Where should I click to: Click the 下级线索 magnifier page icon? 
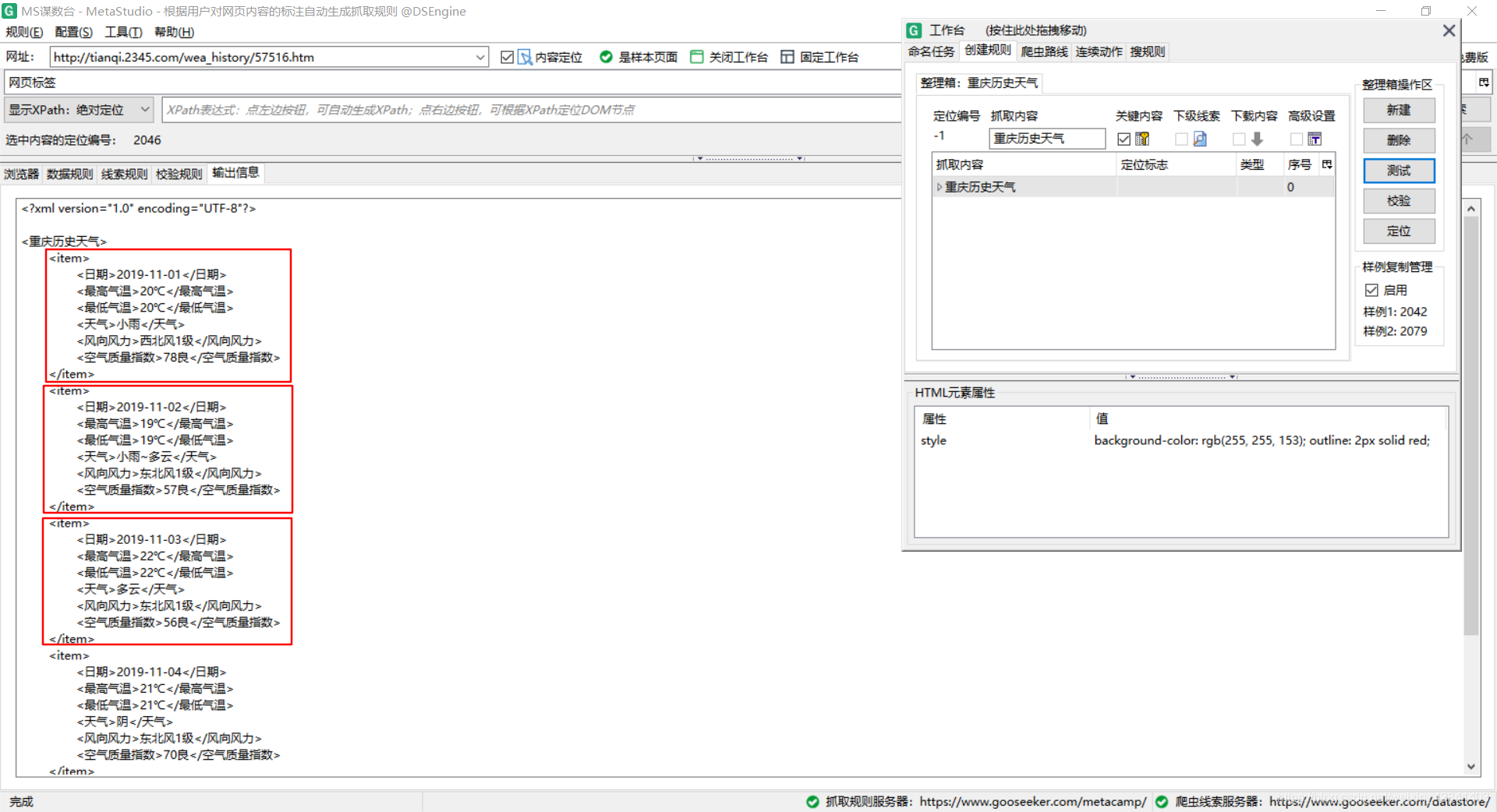click(x=1200, y=139)
